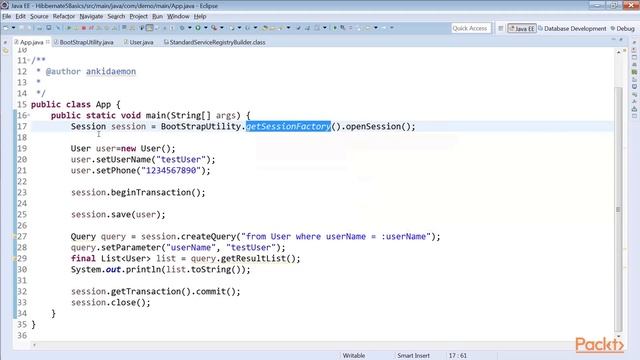Click the Open Perspective icon beside Java EE

point(501,29)
